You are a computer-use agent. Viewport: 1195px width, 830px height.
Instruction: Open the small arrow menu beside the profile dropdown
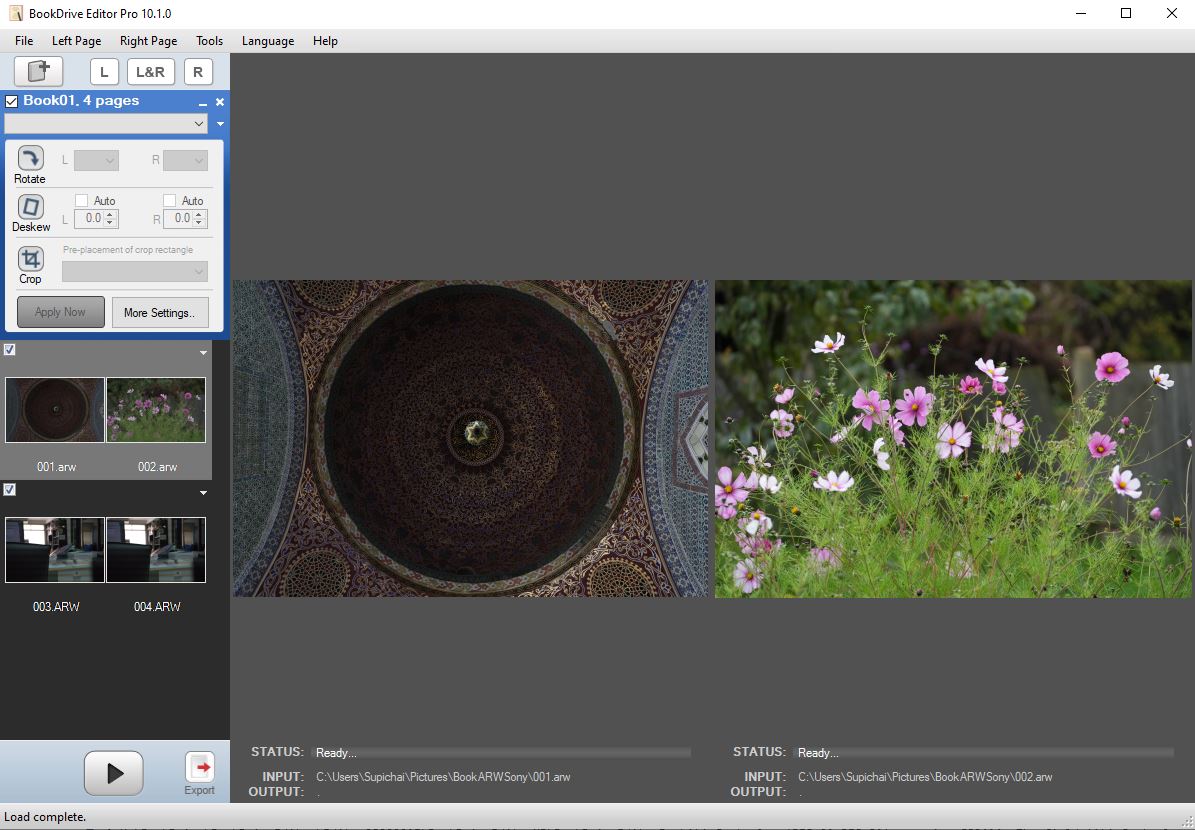(220, 123)
